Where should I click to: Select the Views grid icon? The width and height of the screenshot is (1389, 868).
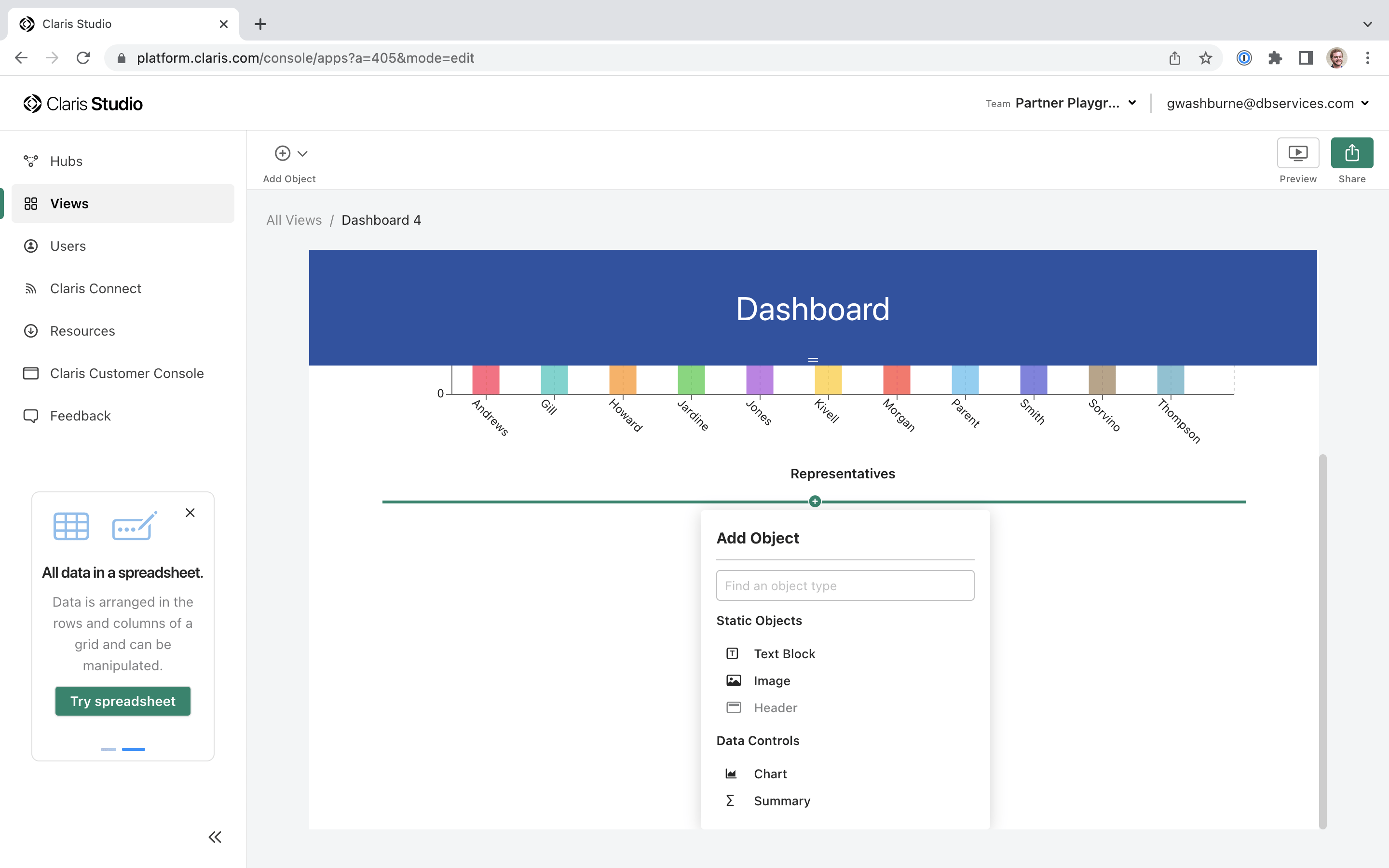31,204
